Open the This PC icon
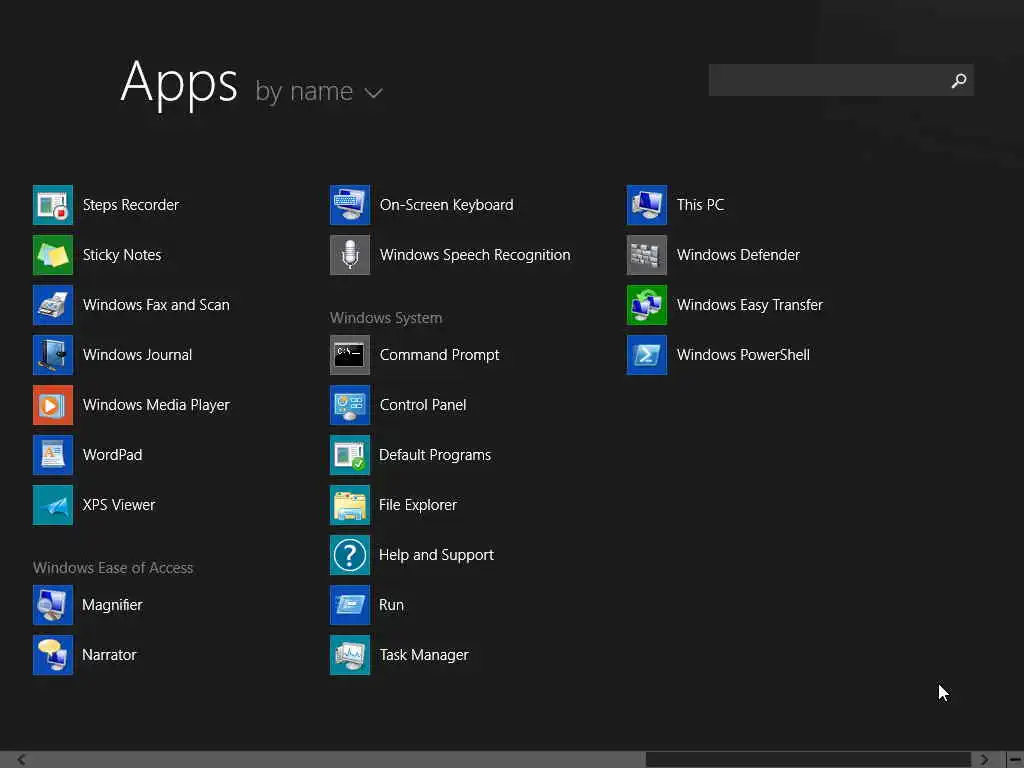This screenshot has width=1024, height=768. [647, 205]
